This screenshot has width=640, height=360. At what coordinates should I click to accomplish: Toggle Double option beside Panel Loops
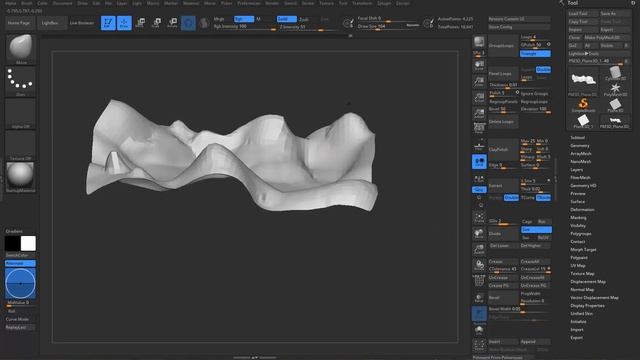(543, 69)
